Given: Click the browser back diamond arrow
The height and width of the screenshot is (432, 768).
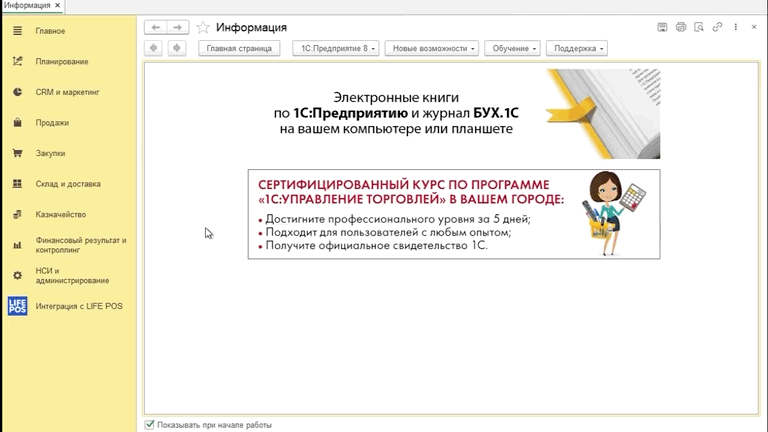Looking at the screenshot, I should coord(153,48).
